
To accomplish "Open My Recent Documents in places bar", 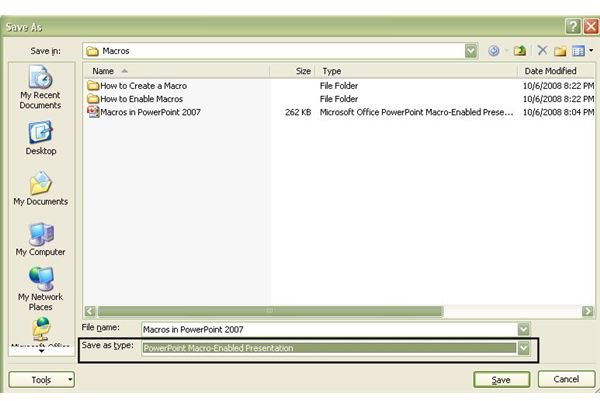I will (x=41, y=88).
